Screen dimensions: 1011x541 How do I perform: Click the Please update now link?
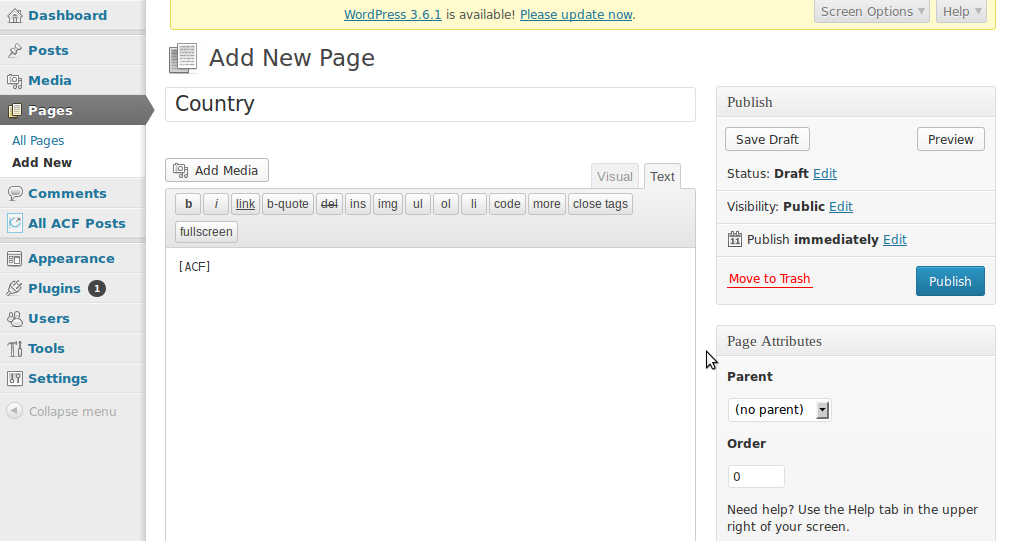coord(576,14)
